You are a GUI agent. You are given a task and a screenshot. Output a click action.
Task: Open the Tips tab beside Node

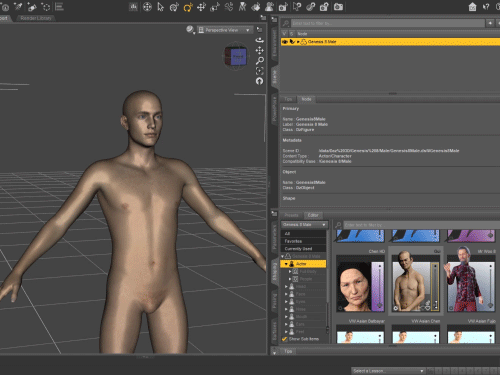288,99
